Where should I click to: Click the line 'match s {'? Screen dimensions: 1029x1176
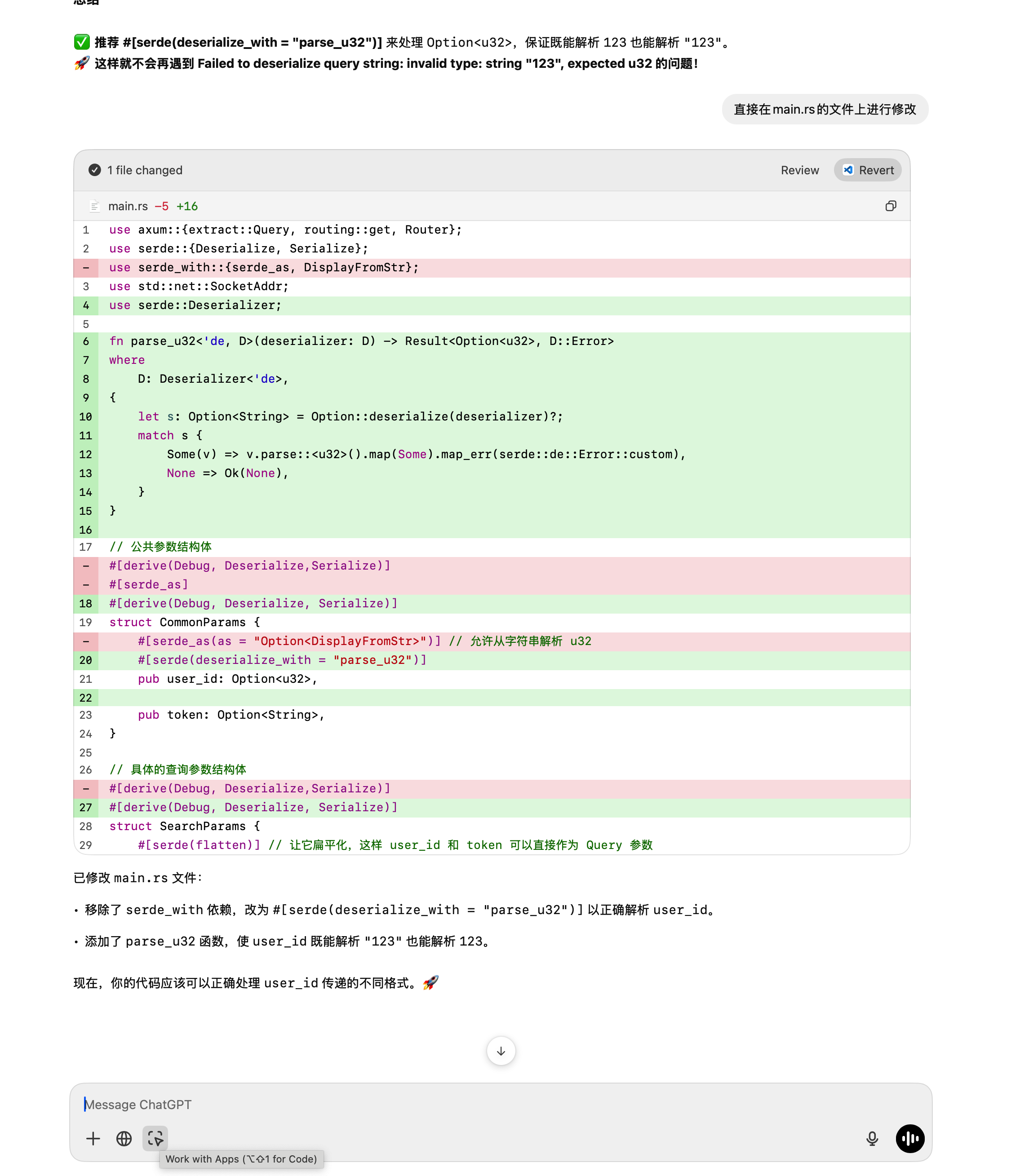point(492,435)
